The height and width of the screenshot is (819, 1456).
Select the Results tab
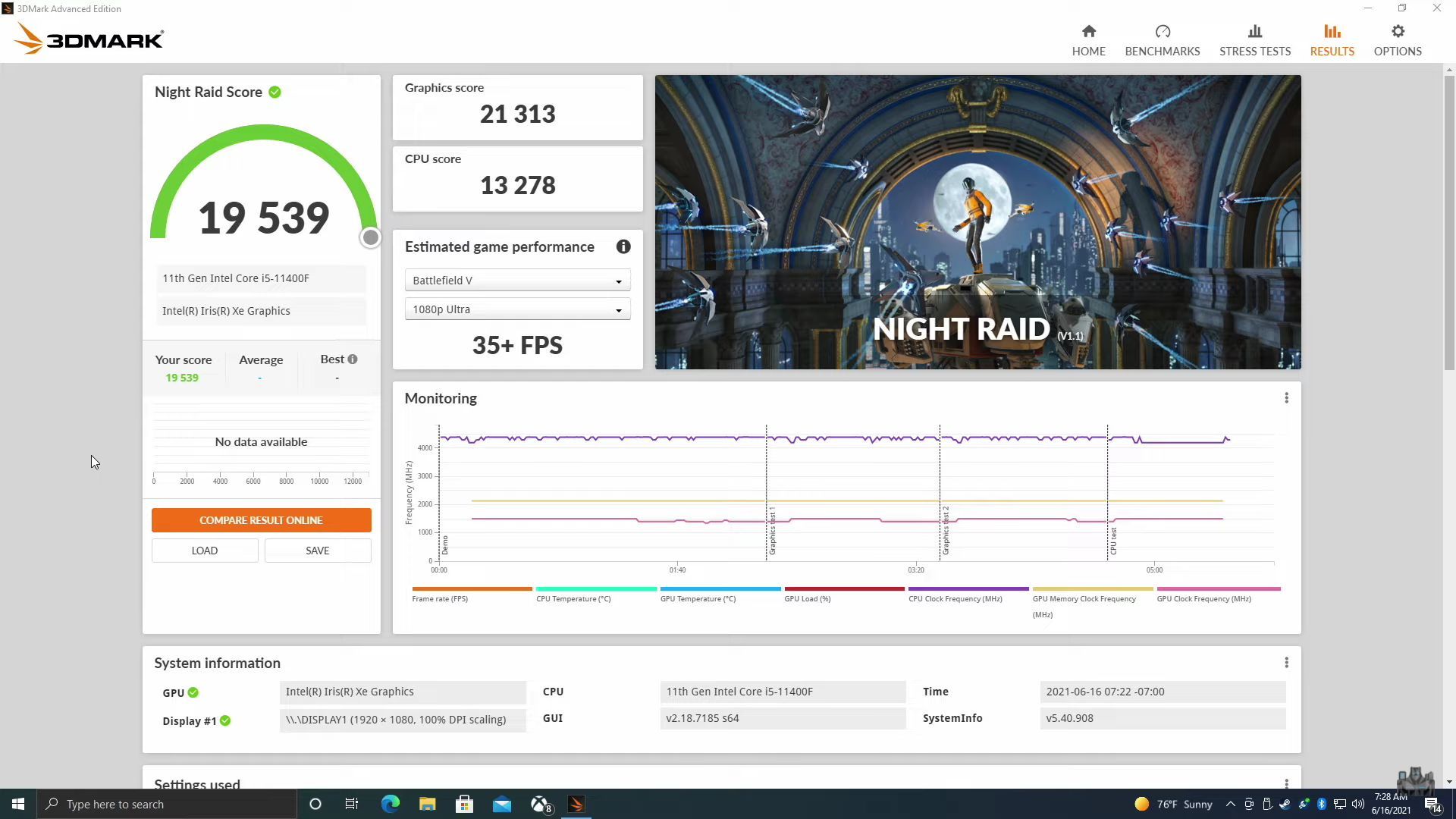coord(1332,40)
